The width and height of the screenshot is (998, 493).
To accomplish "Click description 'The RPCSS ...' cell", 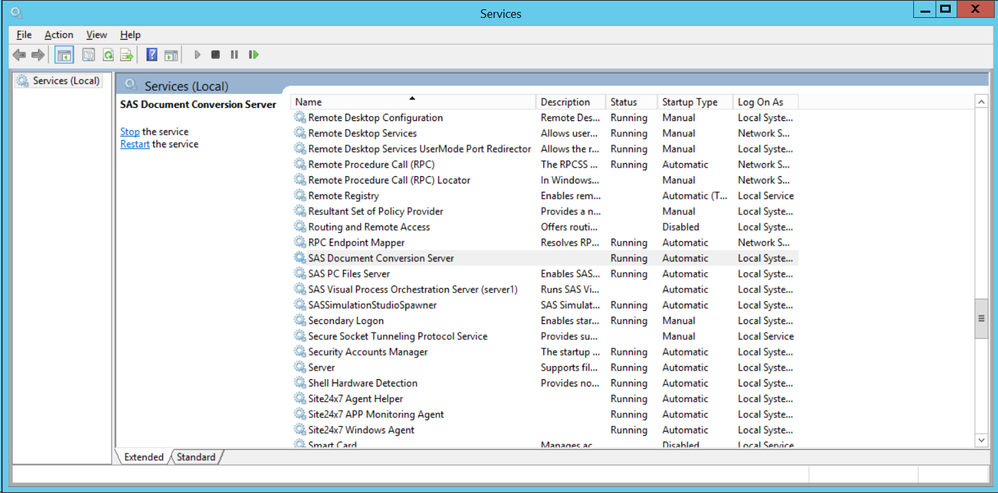I will pyautogui.click(x=570, y=165).
